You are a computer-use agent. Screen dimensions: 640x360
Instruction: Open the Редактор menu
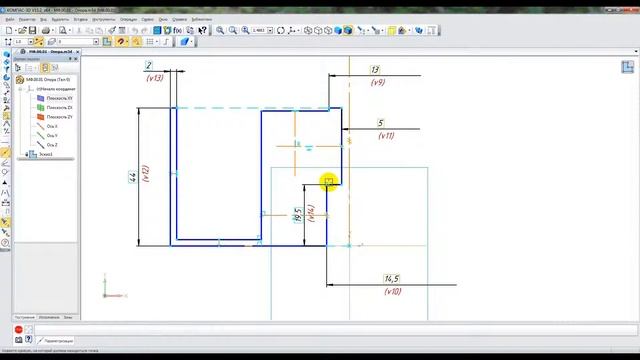pyautogui.click(x=27, y=19)
